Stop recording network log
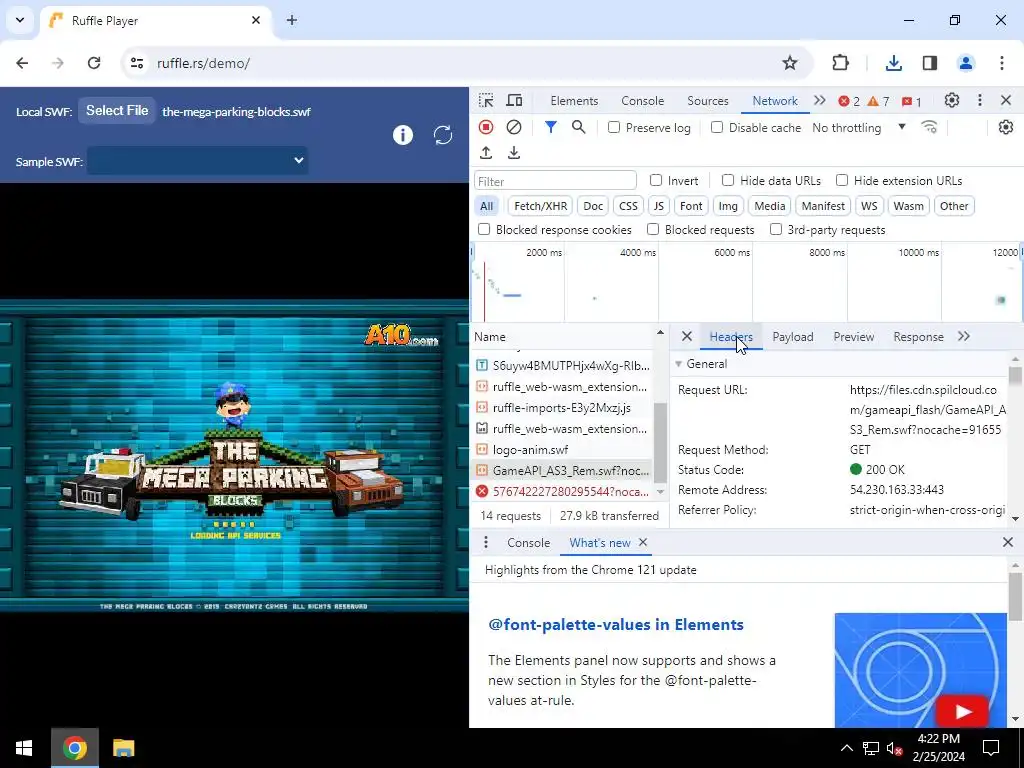This screenshot has height=768, width=1024. tap(486, 127)
